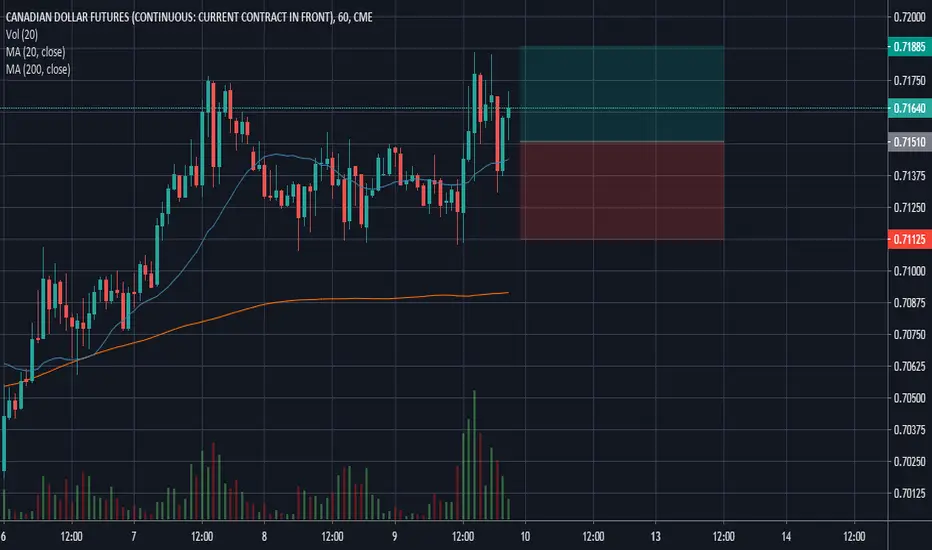
Task: Click date label 8 on time axis
Action: [264, 536]
